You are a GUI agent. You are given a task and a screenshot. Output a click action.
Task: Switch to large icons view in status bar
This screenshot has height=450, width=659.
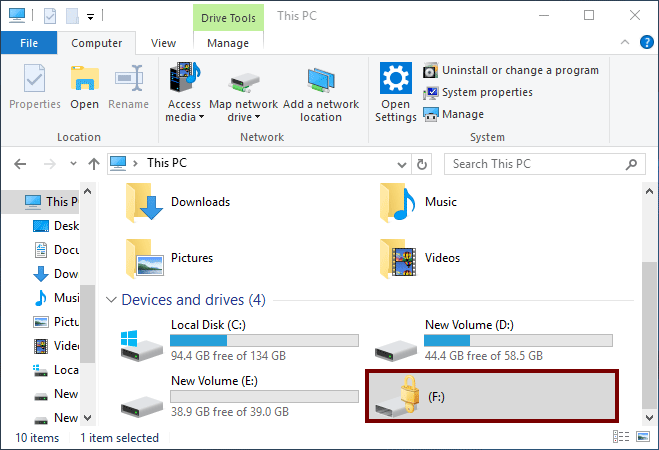(643, 437)
